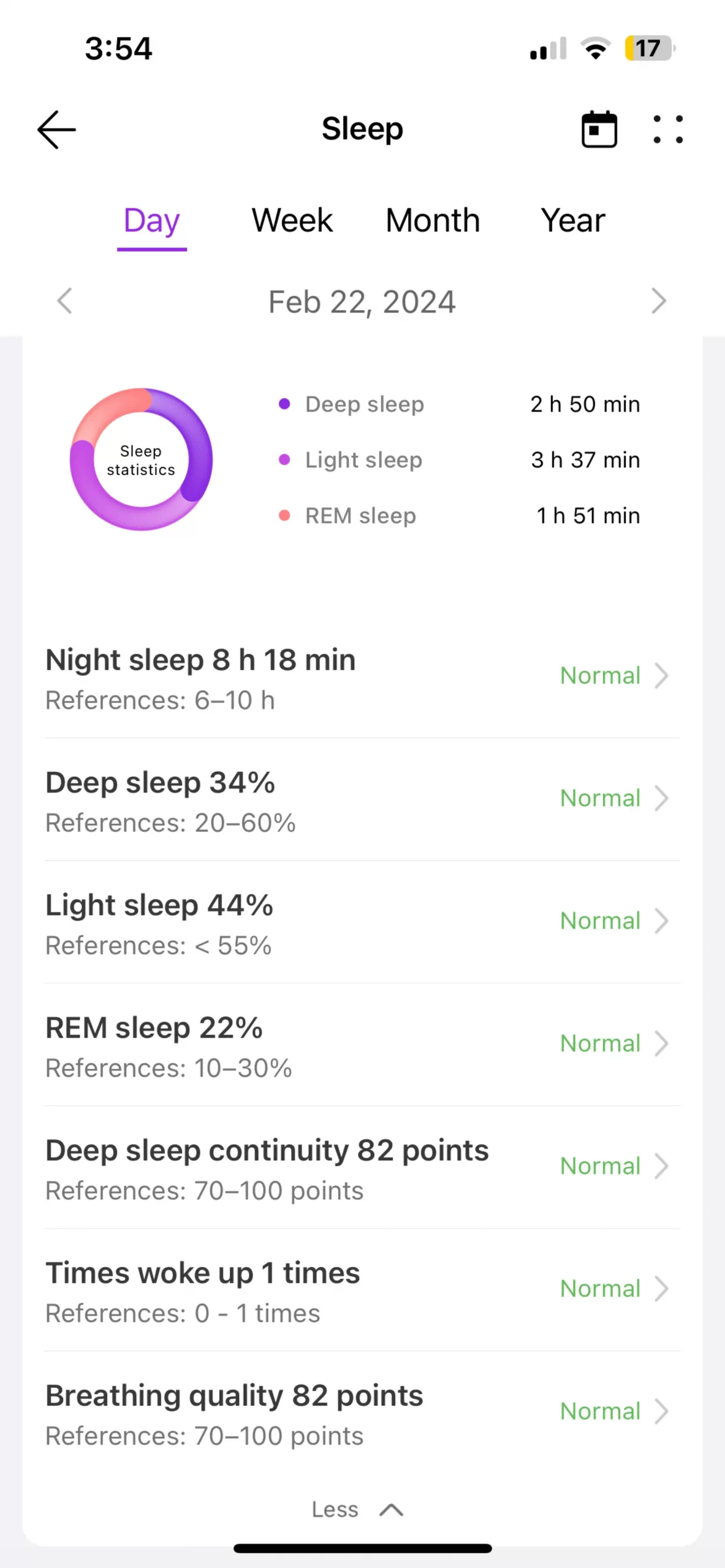Open Times woke up 1 times row

(x=362, y=1289)
